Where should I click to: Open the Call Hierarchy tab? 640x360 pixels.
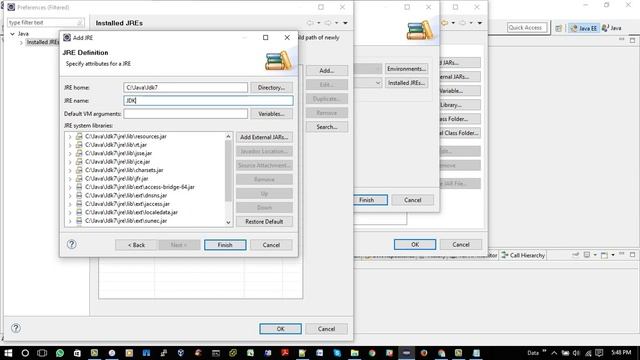coord(523,255)
